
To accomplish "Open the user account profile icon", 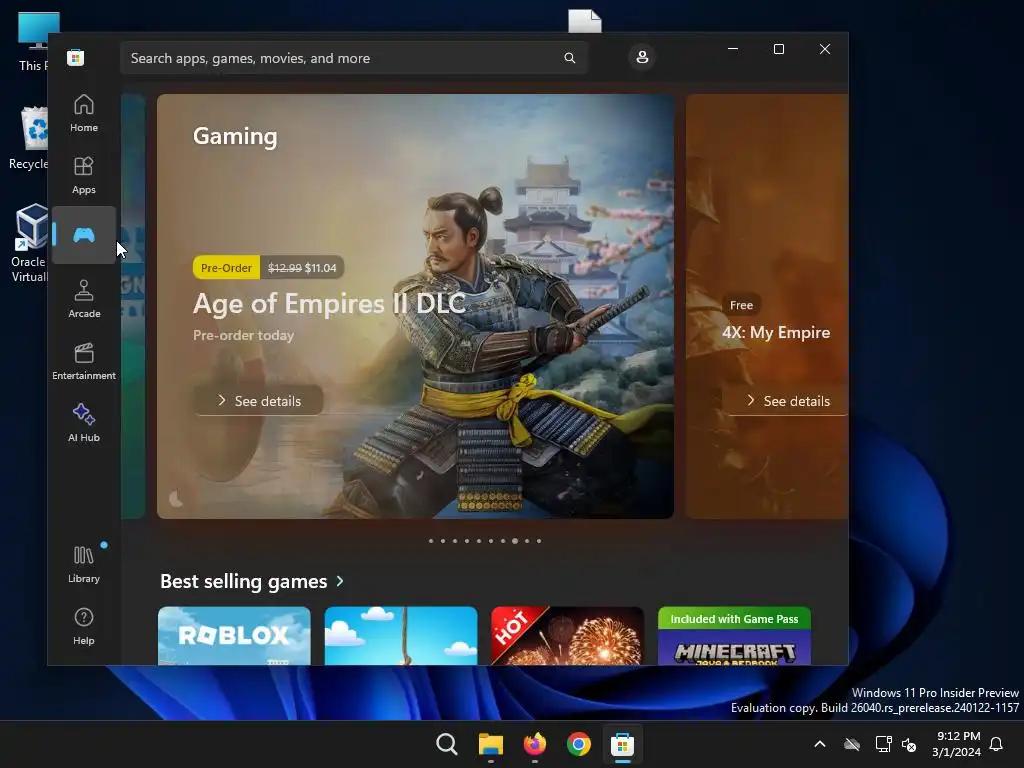I will coord(642,57).
